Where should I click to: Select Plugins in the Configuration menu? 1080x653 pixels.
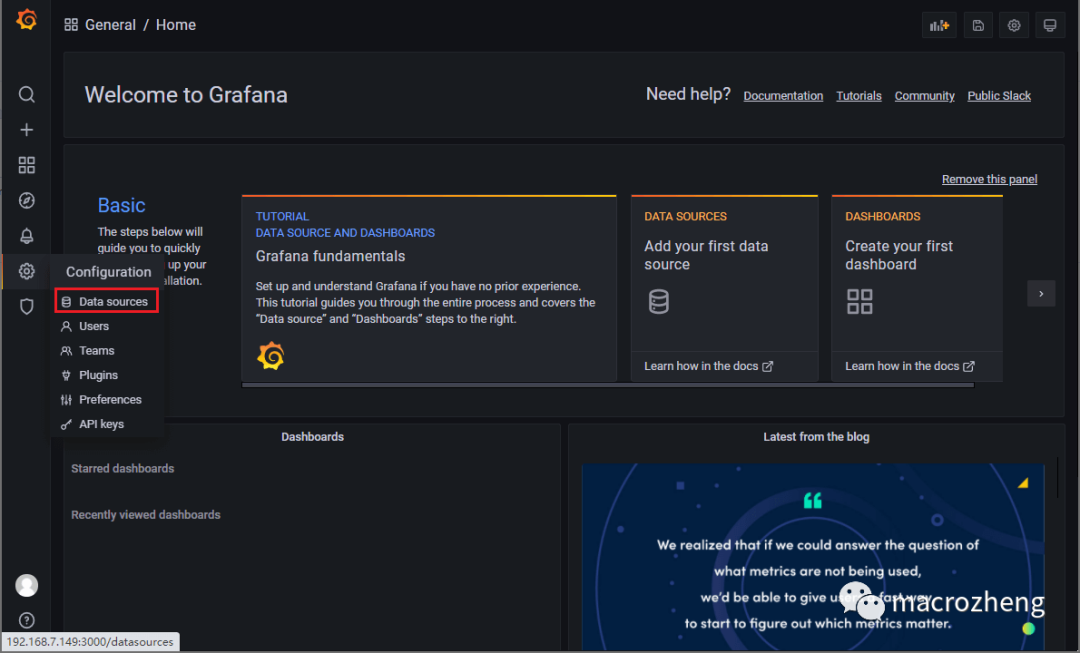(98, 375)
